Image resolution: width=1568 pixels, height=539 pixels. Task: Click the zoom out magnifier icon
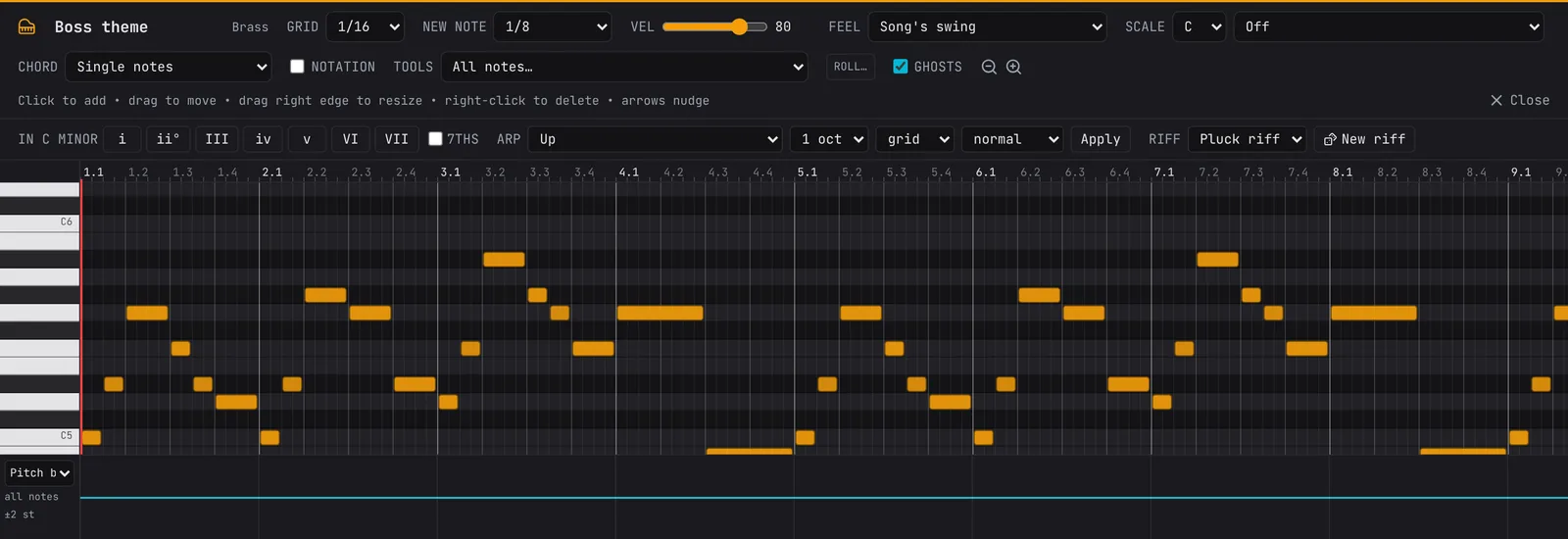pos(989,67)
